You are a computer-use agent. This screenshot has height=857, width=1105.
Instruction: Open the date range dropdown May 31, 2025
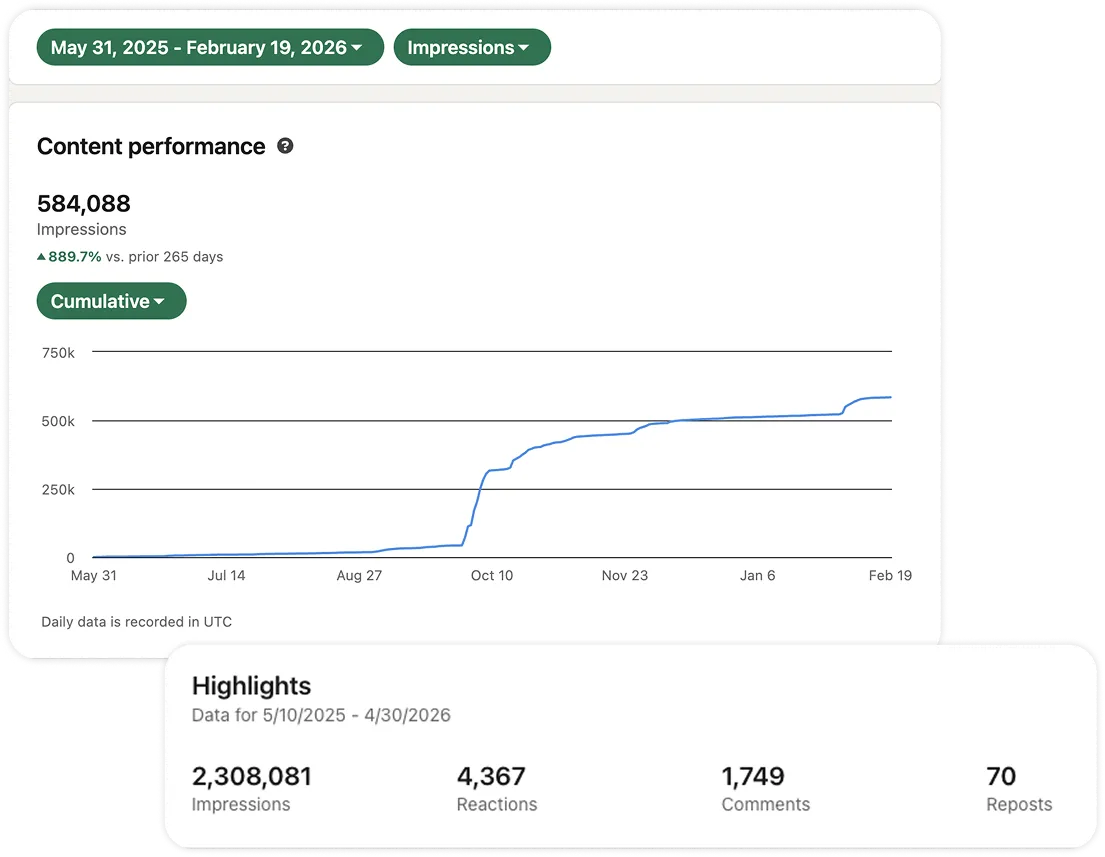[x=210, y=47]
